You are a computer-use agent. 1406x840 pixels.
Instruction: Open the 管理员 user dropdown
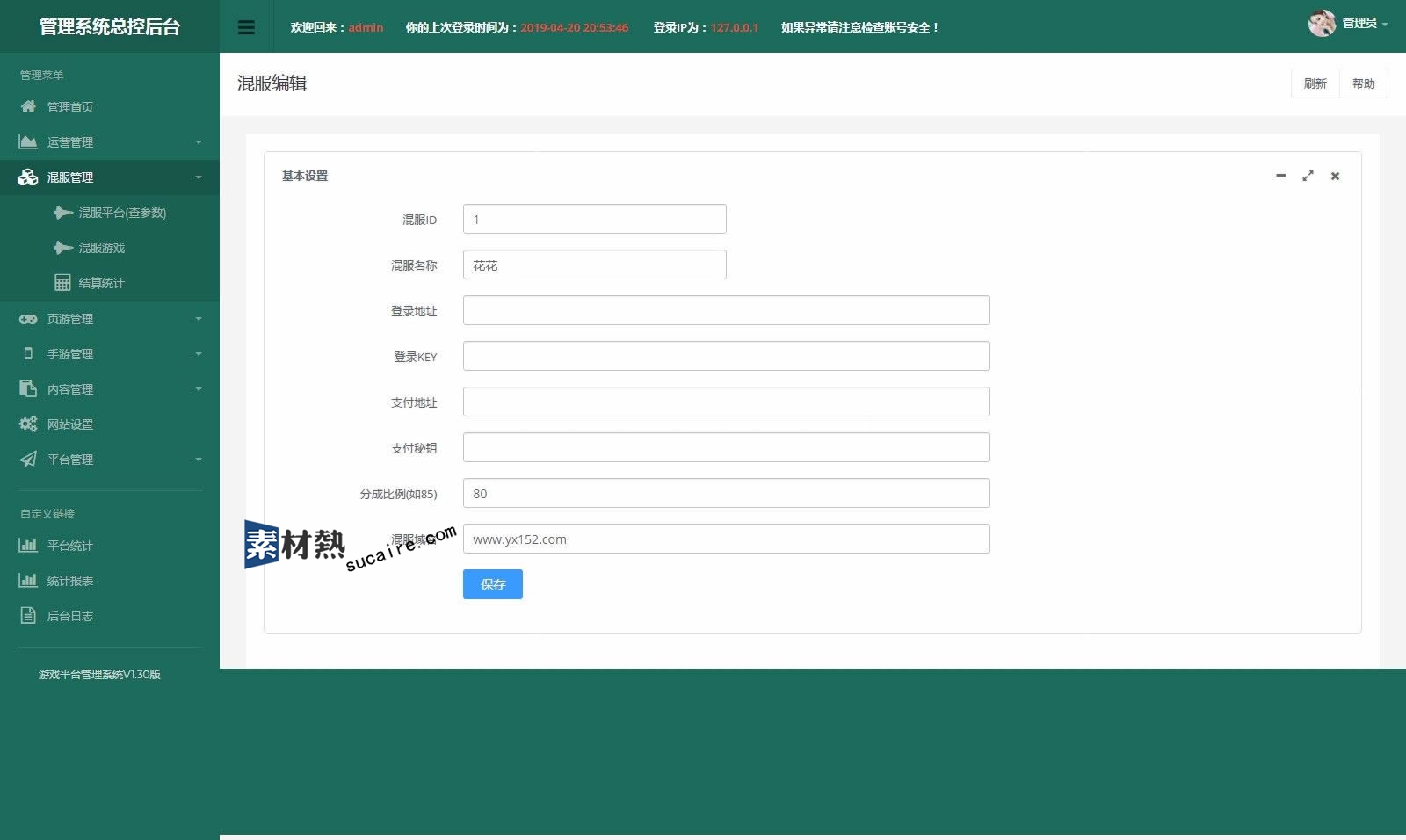(1365, 24)
